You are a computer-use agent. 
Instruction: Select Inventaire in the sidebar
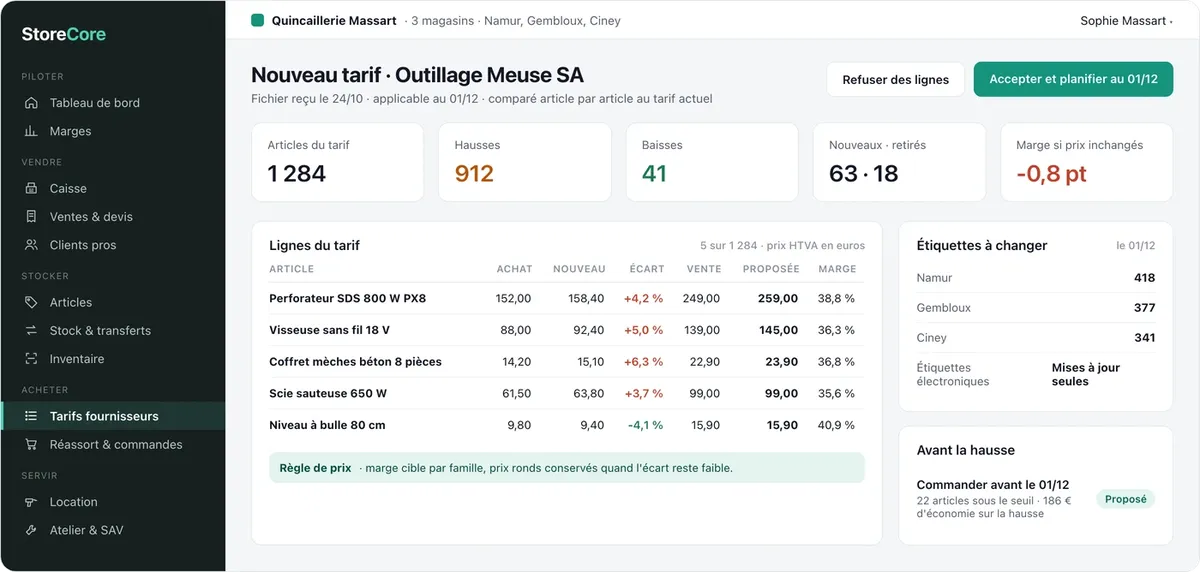[x=112, y=359]
